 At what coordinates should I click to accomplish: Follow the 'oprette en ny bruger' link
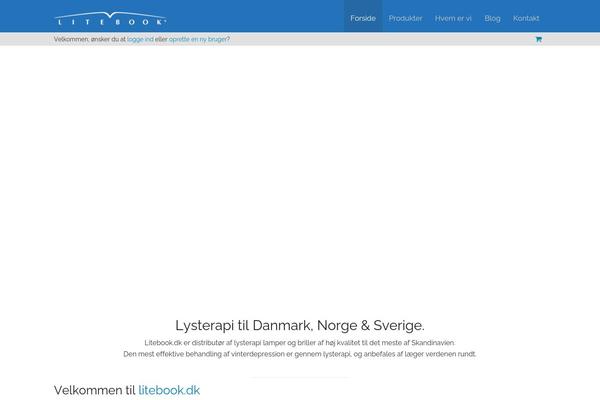[x=197, y=39]
